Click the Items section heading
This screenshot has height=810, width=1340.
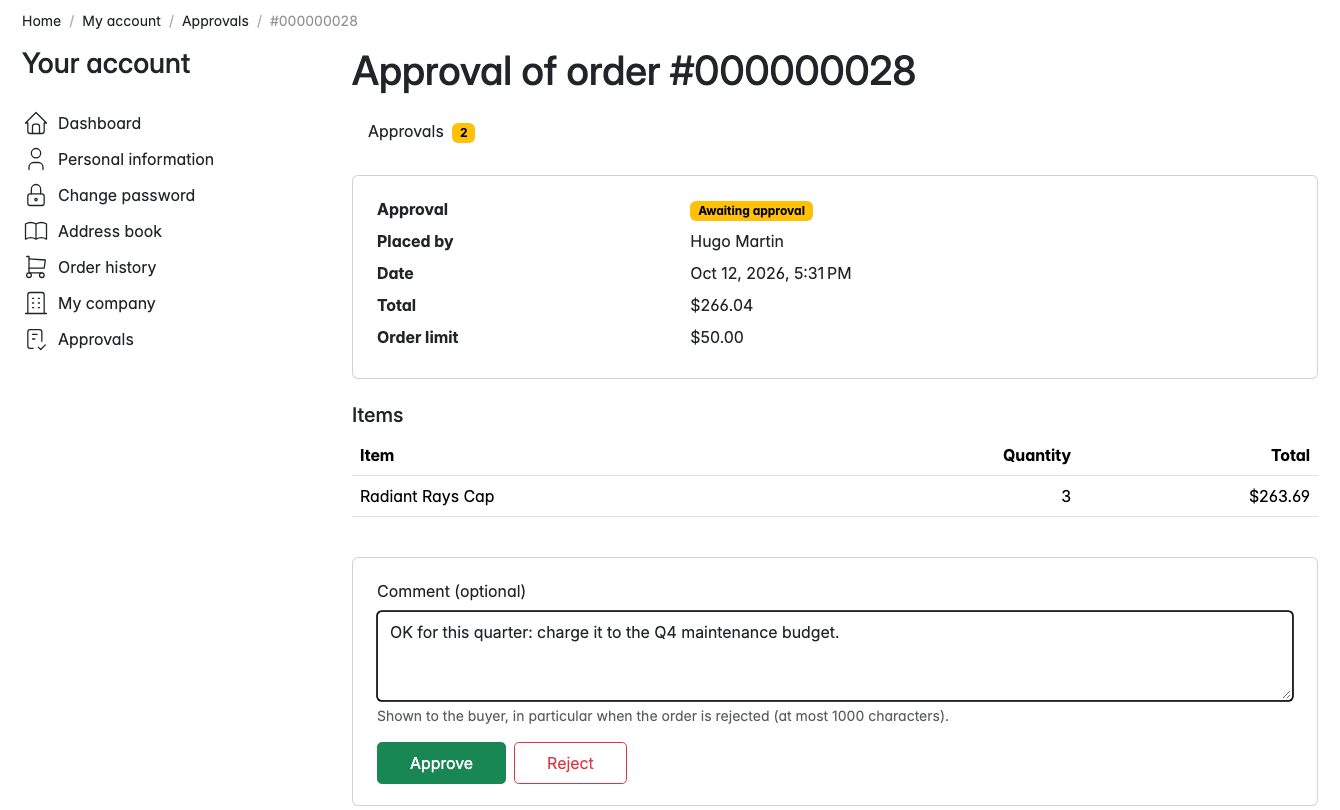pyautogui.click(x=378, y=415)
